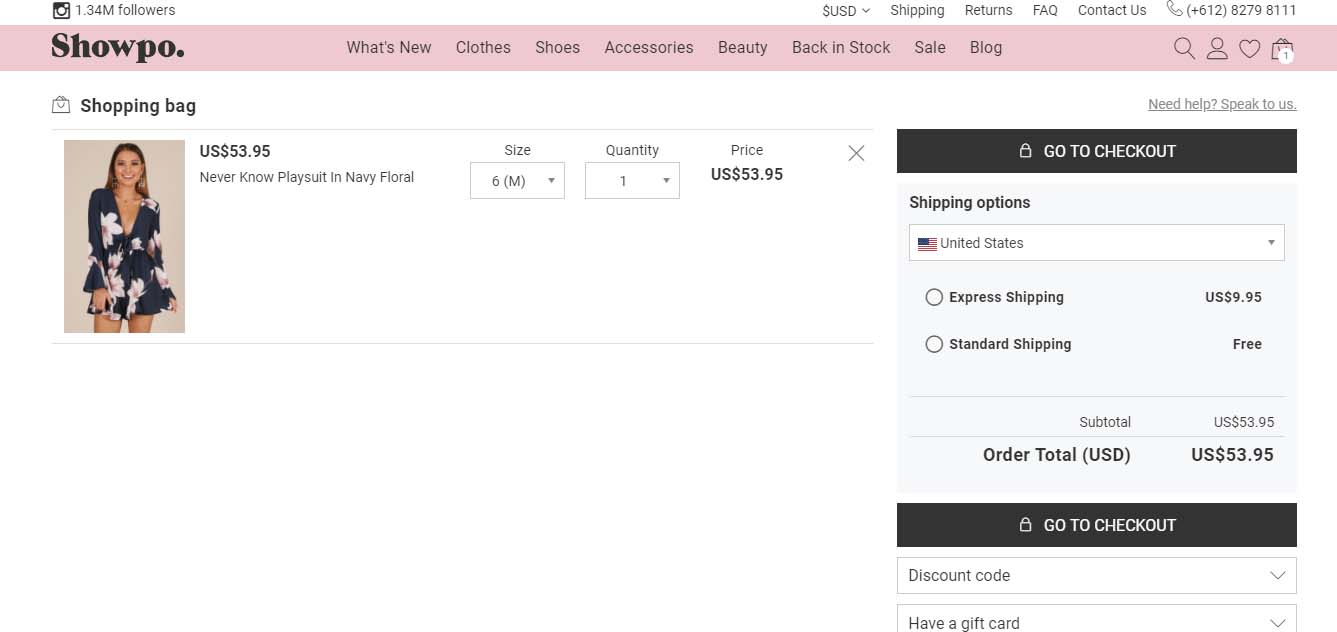
Task: View the wishlist heart icon
Action: pyautogui.click(x=1249, y=47)
